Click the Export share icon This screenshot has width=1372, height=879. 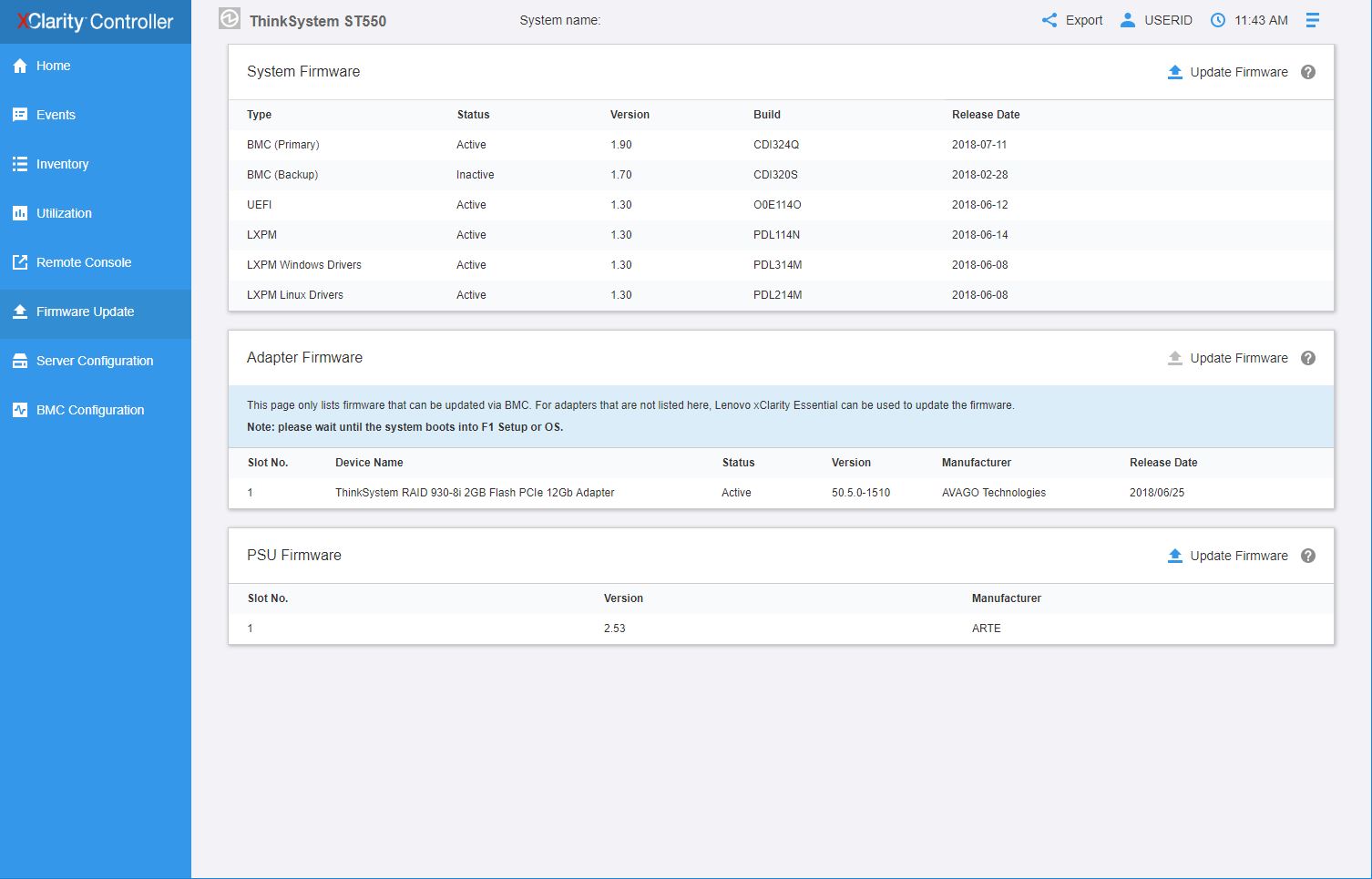[x=1049, y=20]
